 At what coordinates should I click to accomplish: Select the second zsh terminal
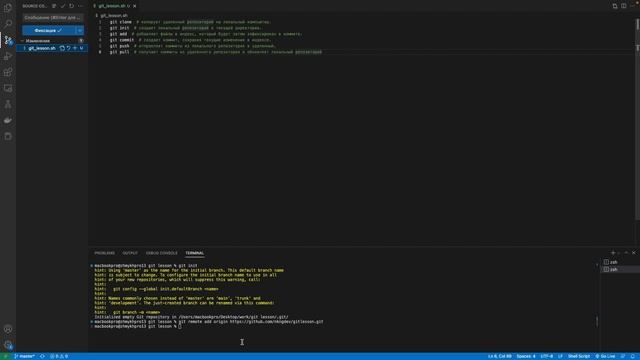620,269
